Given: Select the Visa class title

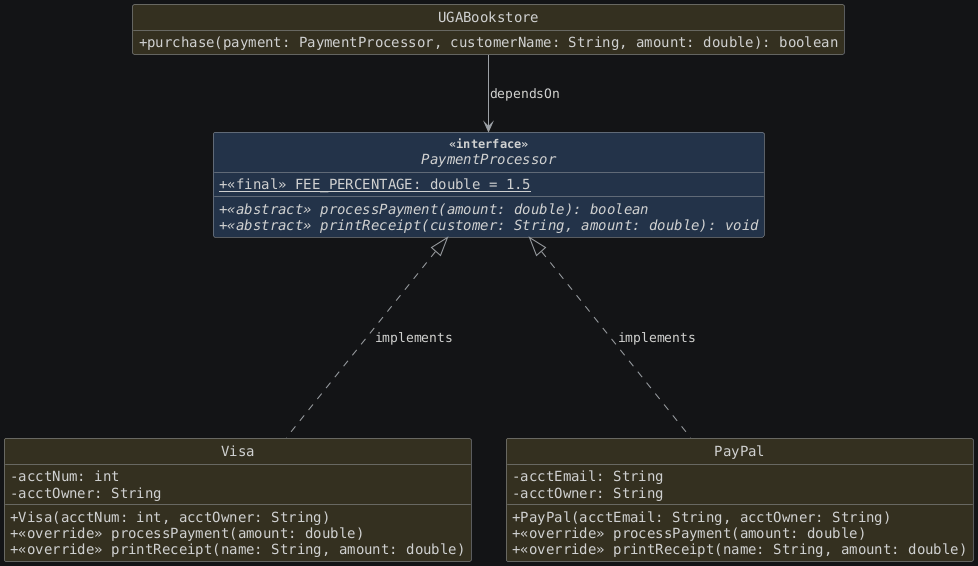Looking at the screenshot, I should 238,451.
